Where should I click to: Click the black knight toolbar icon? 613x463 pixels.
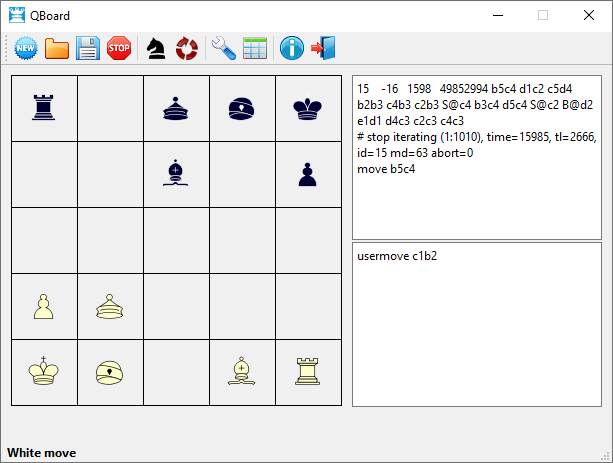pyautogui.click(x=156, y=48)
